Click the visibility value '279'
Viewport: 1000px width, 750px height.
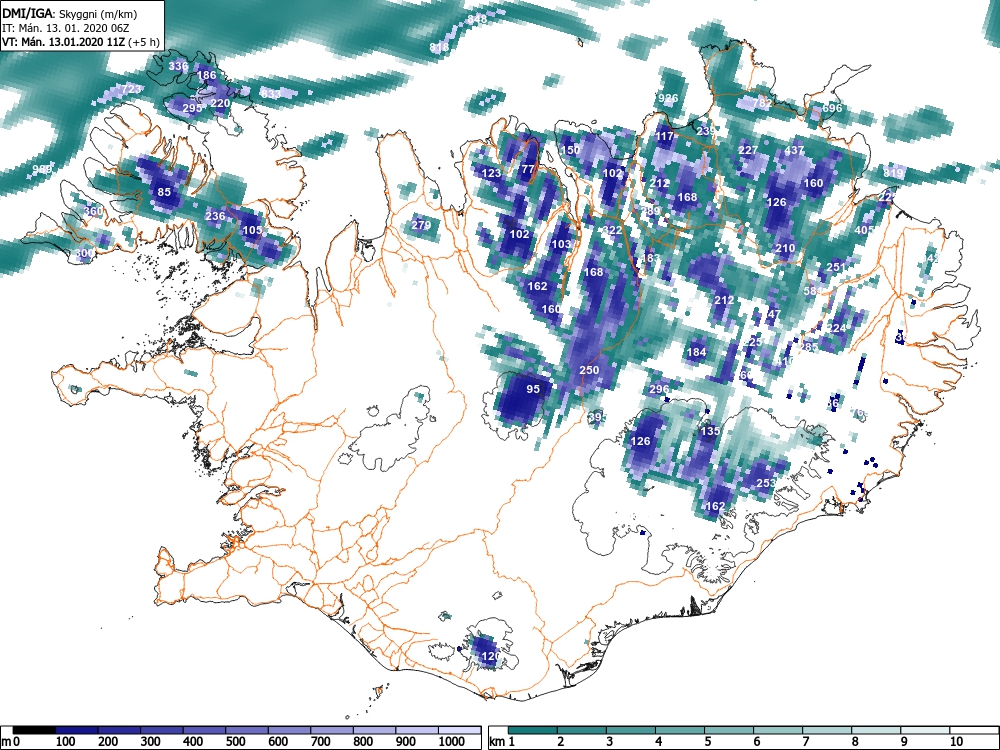(x=421, y=225)
